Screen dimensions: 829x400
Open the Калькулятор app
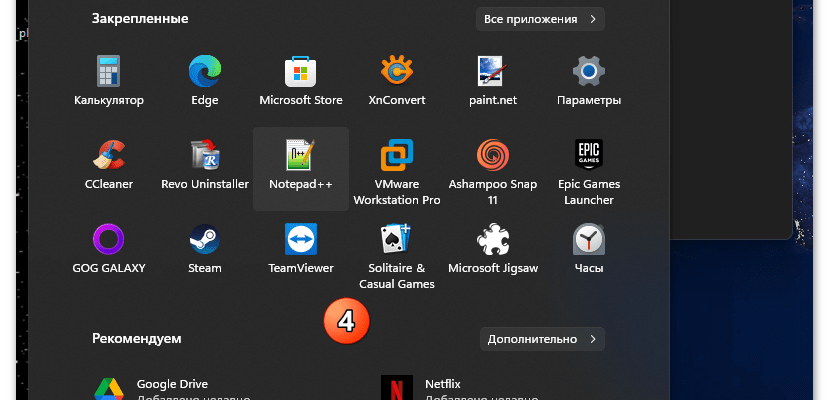pos(109,81)
